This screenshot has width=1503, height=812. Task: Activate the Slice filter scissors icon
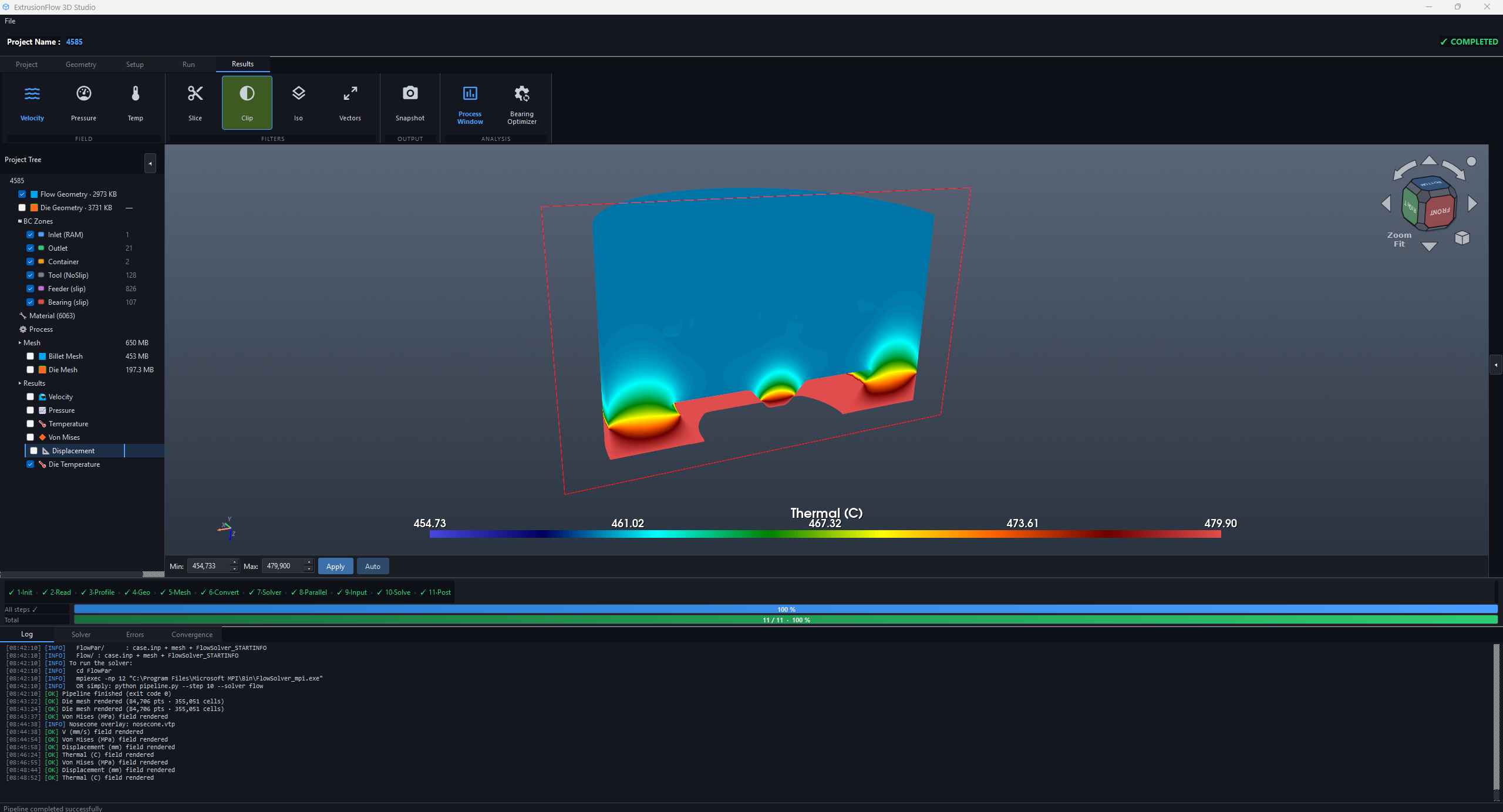click(195, 93)
